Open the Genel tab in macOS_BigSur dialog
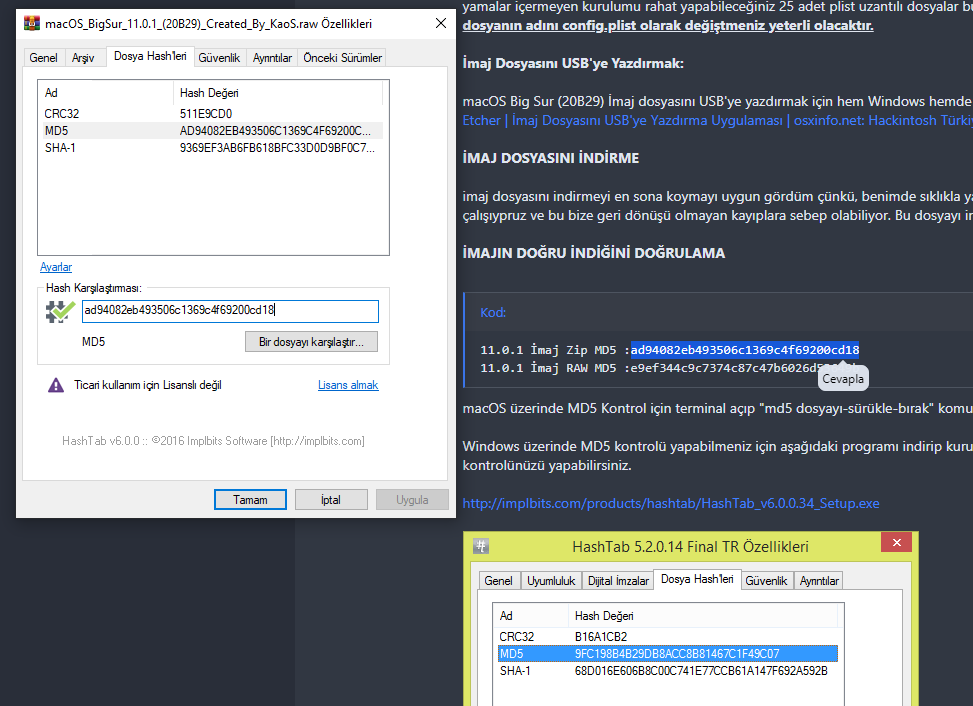The width and height of the screenshot is (973, 706). [x=43, y=58]
